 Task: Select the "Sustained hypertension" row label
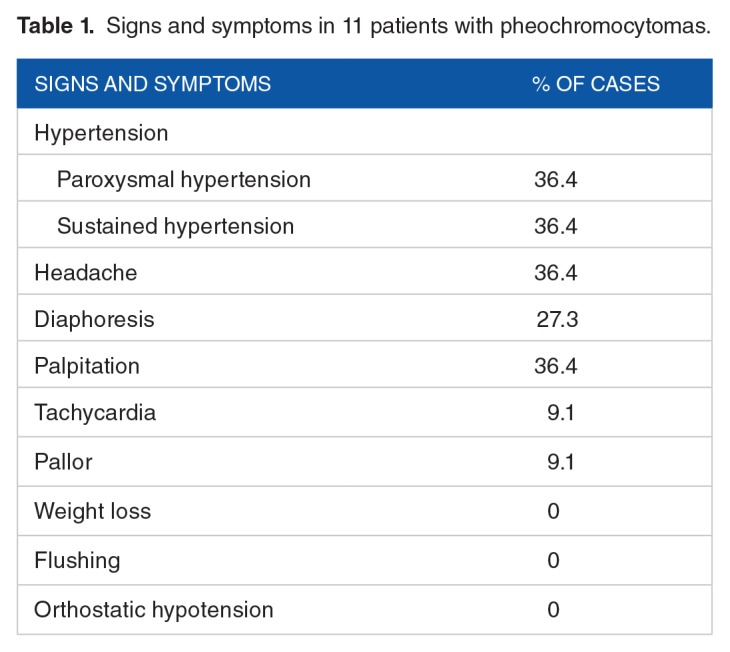tap(175, 226)
